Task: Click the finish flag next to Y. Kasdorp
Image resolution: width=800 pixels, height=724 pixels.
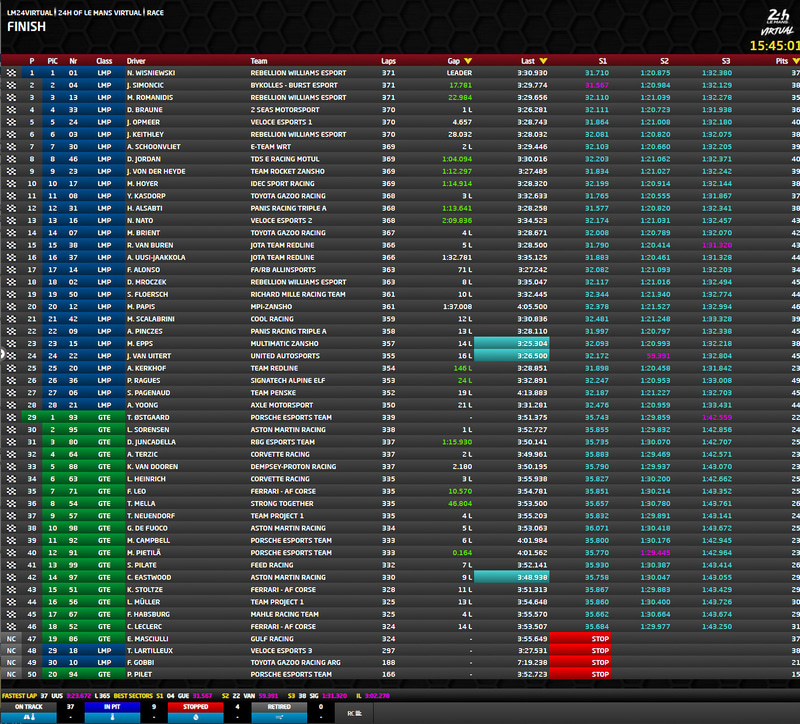Action: point(11,196)
